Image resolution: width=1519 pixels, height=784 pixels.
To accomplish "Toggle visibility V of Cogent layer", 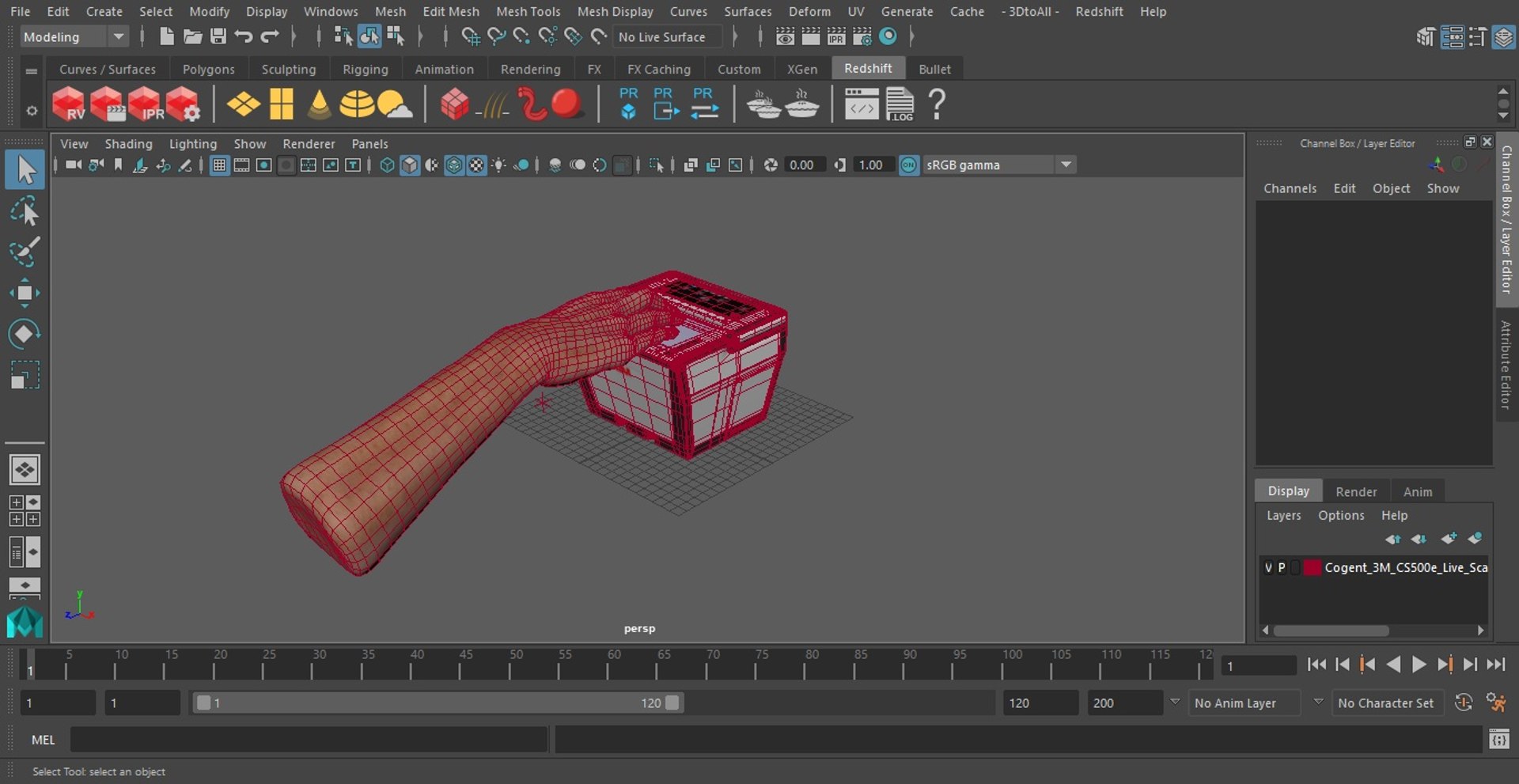I will [x=1268, y=567].
